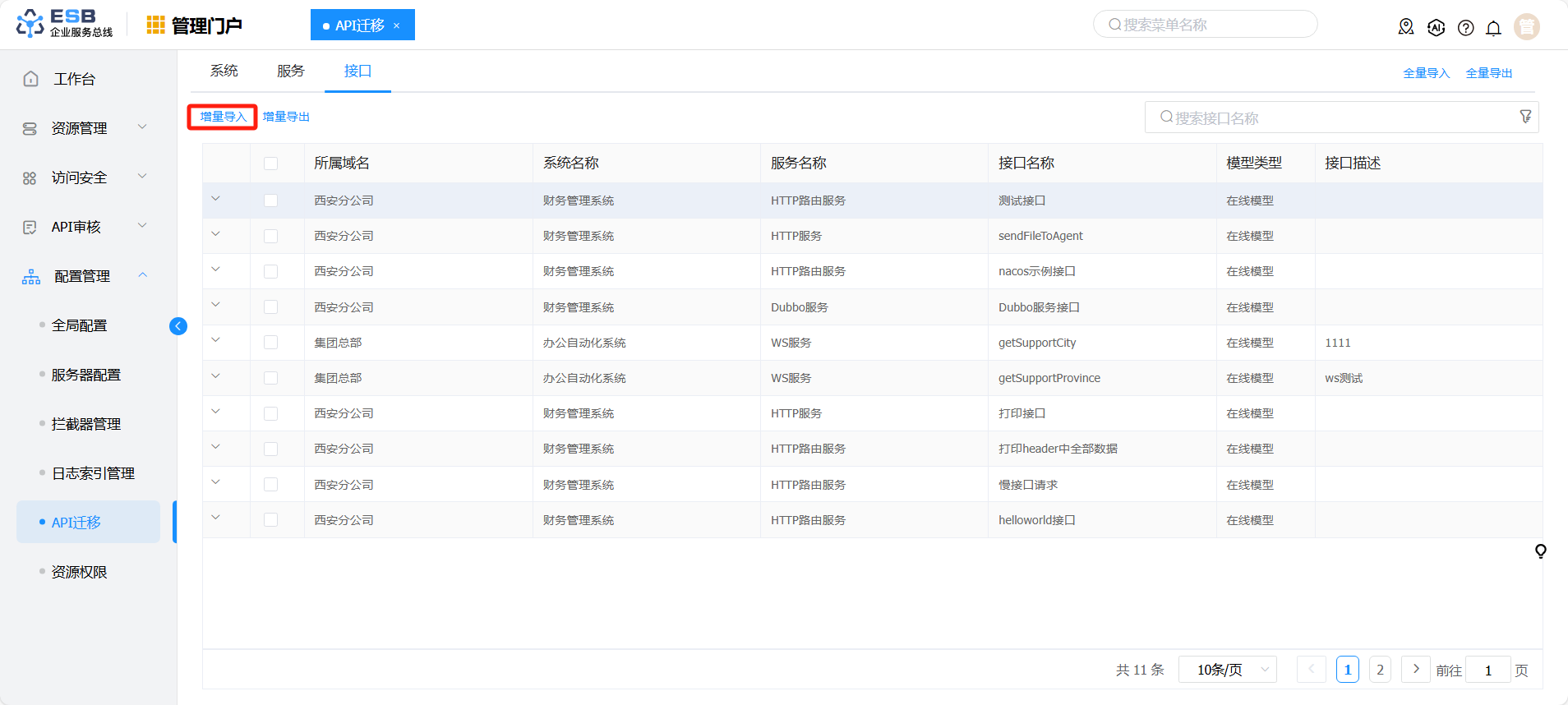Select the getSupportCity row checkbox
1568x705 pixels.
point(270,343)
